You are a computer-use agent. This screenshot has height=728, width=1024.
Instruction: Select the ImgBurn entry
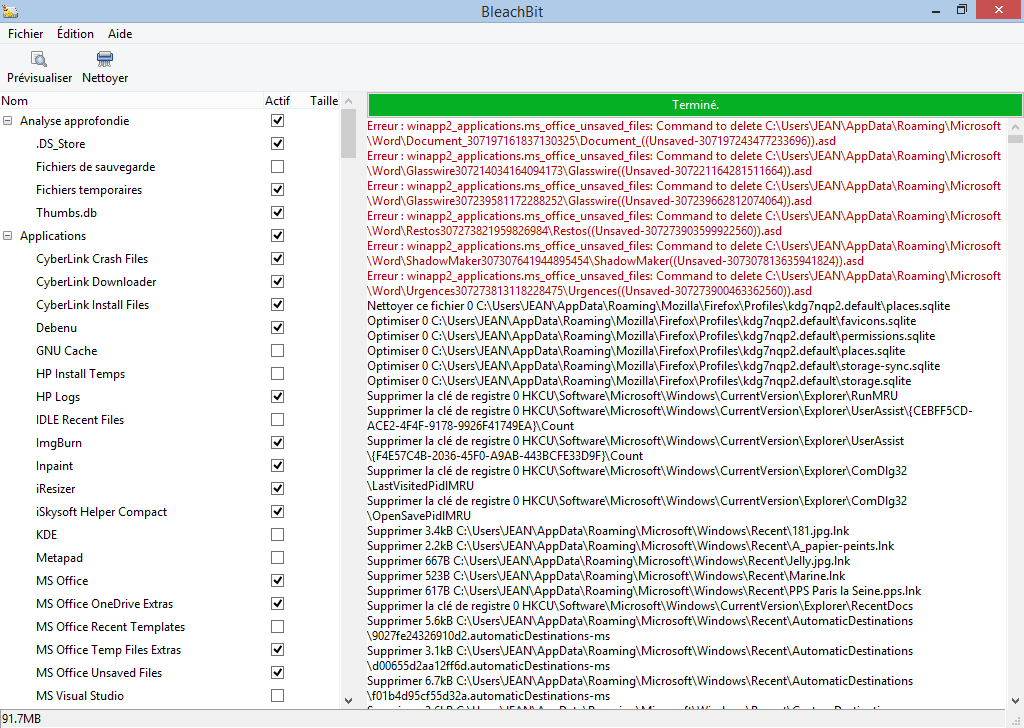pyautogui.click(x=60, y=442)
